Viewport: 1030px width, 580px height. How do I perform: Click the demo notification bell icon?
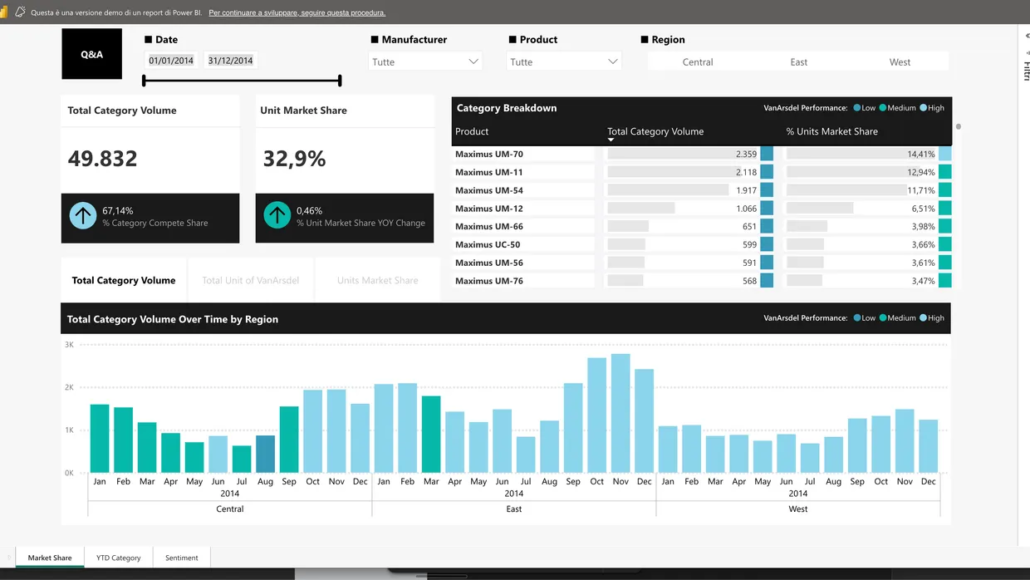click(x=20, y=12)
